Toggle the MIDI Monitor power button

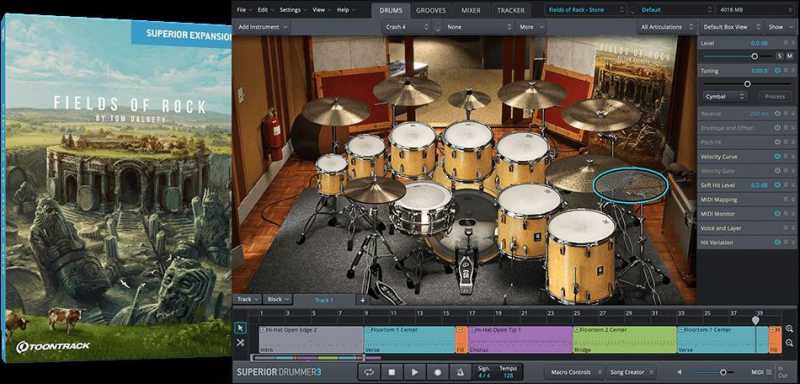tap(778, 214)
